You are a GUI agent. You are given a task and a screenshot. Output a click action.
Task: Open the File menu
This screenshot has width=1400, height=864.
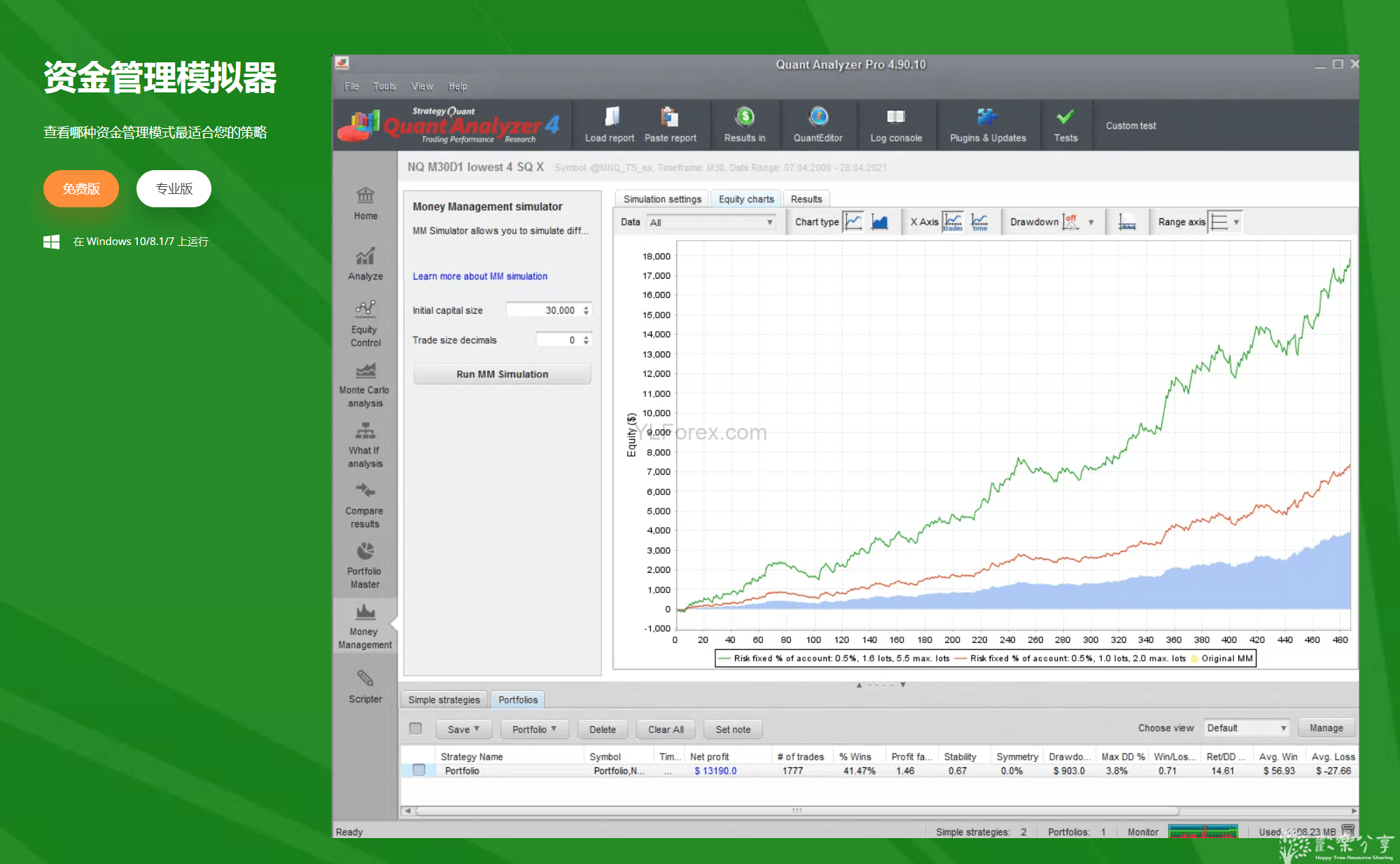tap(351, 86)
